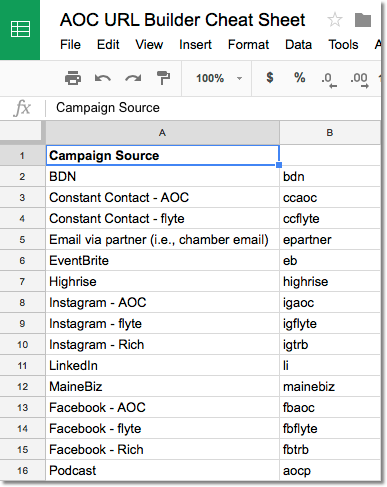
Task: Open the Data menu
Action: [x=298, y=45]
